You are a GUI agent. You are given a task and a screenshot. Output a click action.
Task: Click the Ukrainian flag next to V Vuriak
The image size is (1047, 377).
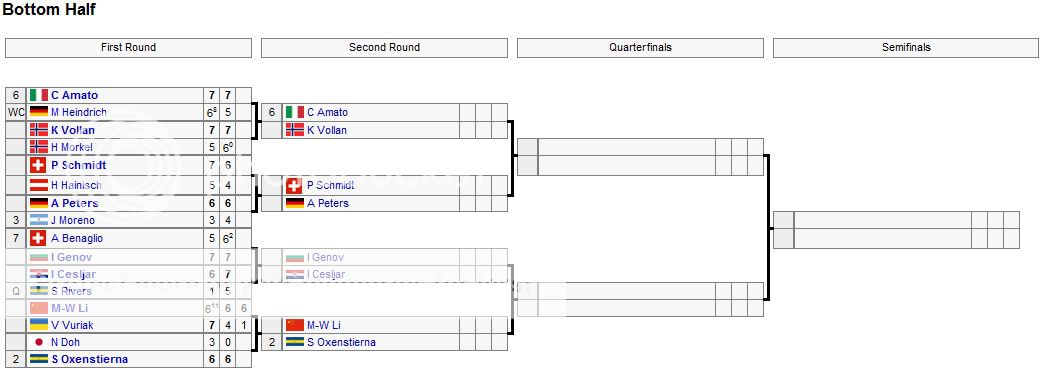[39, 325]
